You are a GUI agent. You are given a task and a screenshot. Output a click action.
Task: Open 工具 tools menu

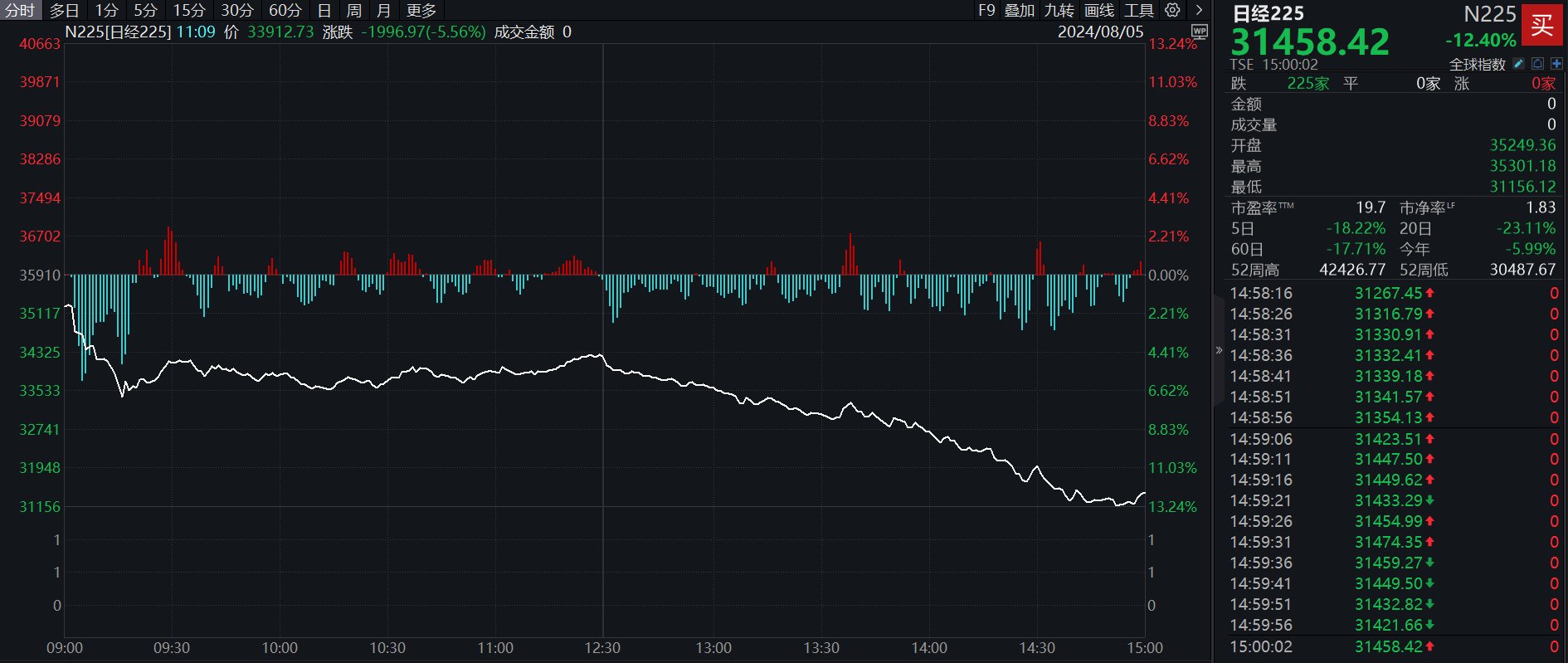coord(1139,10)
